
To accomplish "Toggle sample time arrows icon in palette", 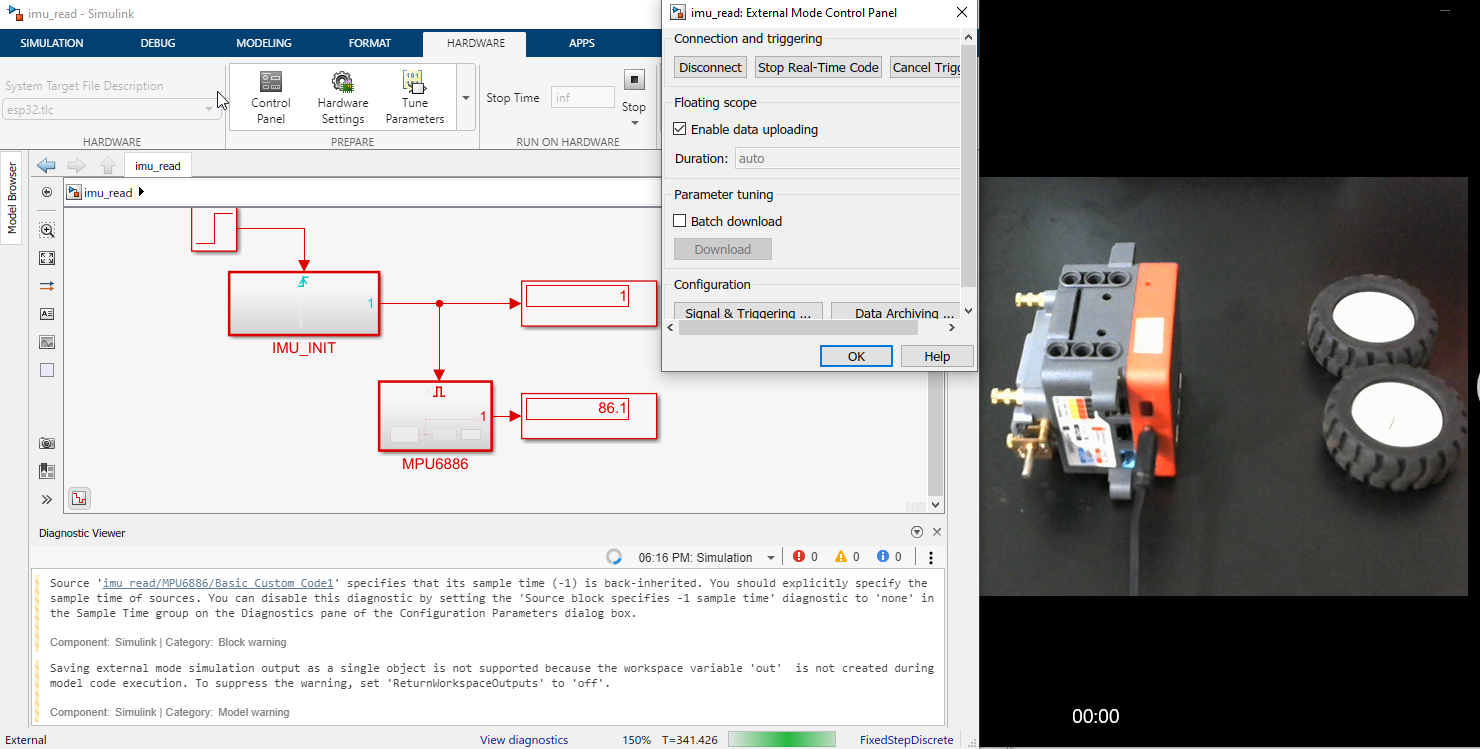I will click(x=47, y=286).
